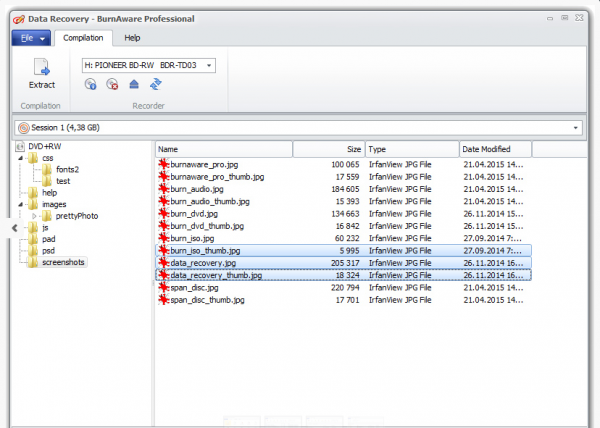Open the Session 1 dropdown
Screen dimensions: 600x428
click(x=298, y=128)
